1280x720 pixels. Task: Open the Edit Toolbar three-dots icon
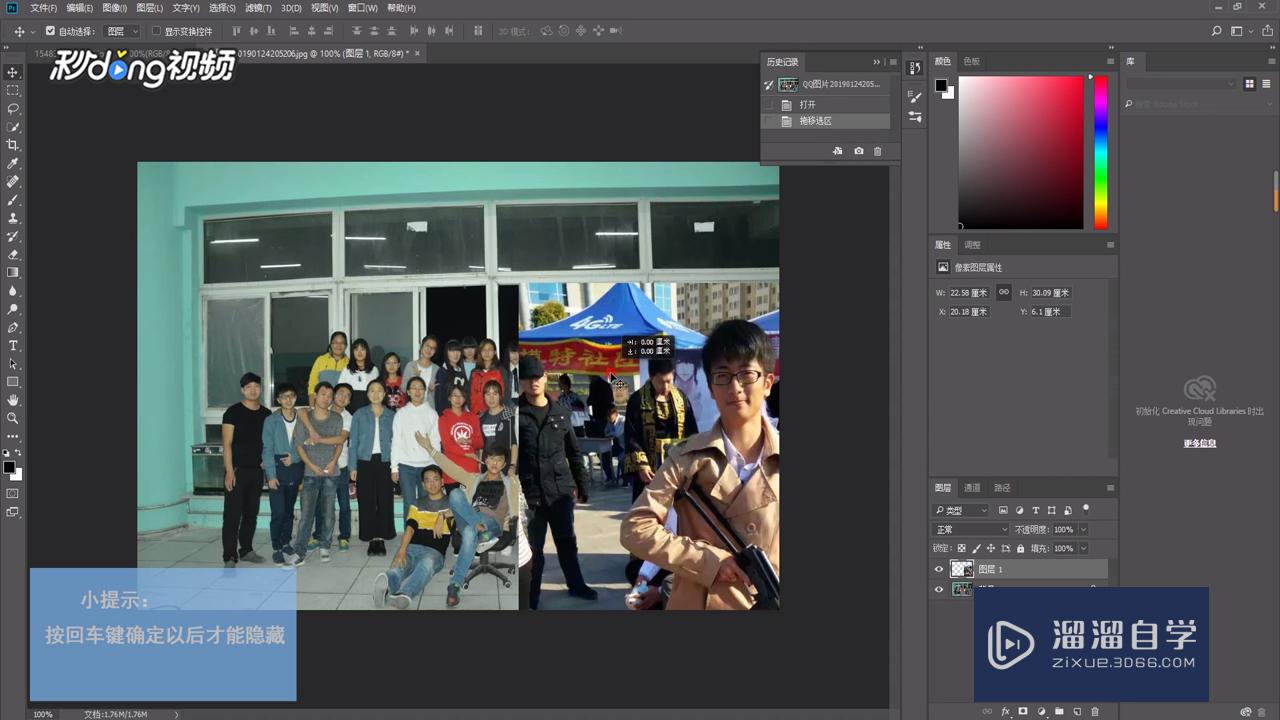click(13, 436)
